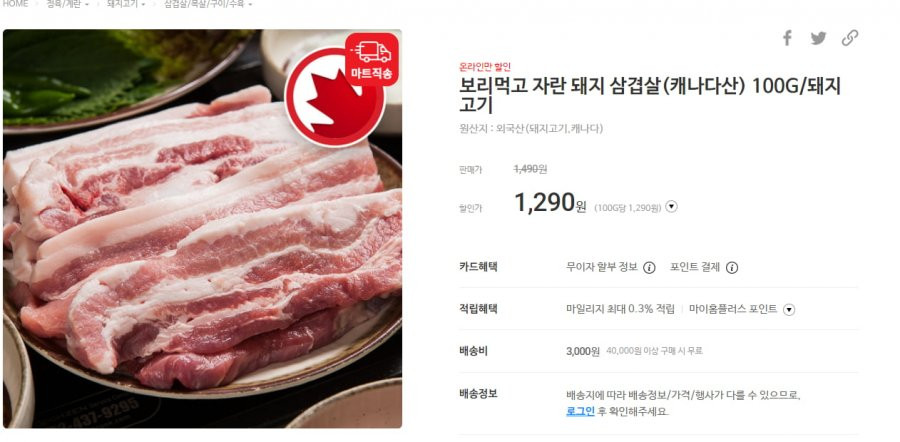This screenshot has height=442, width=900.
Task: Open info icon next to 포인트 결제
Action: [x=732, y=267]
